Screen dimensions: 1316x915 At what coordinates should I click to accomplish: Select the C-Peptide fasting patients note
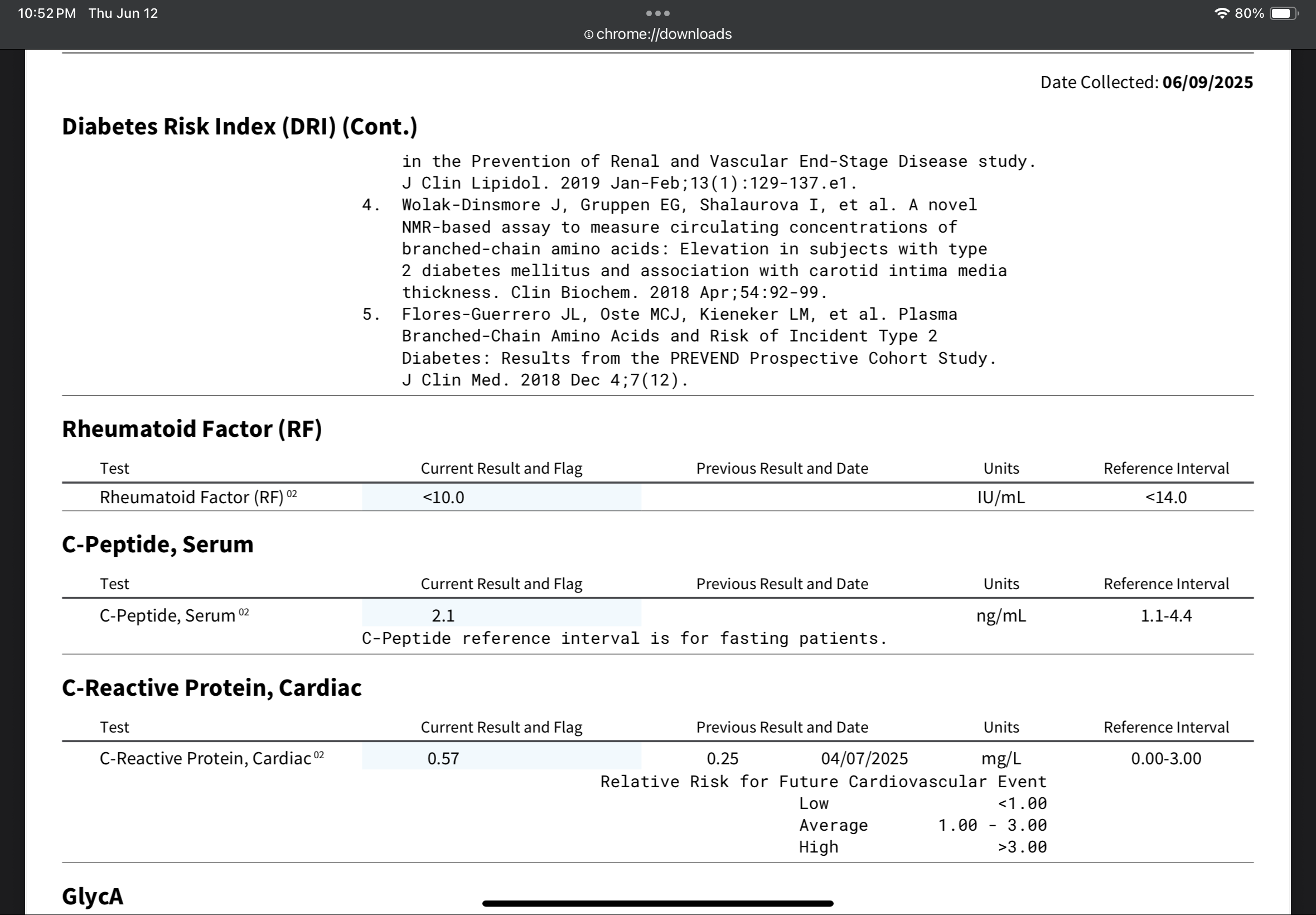point(625,638)
